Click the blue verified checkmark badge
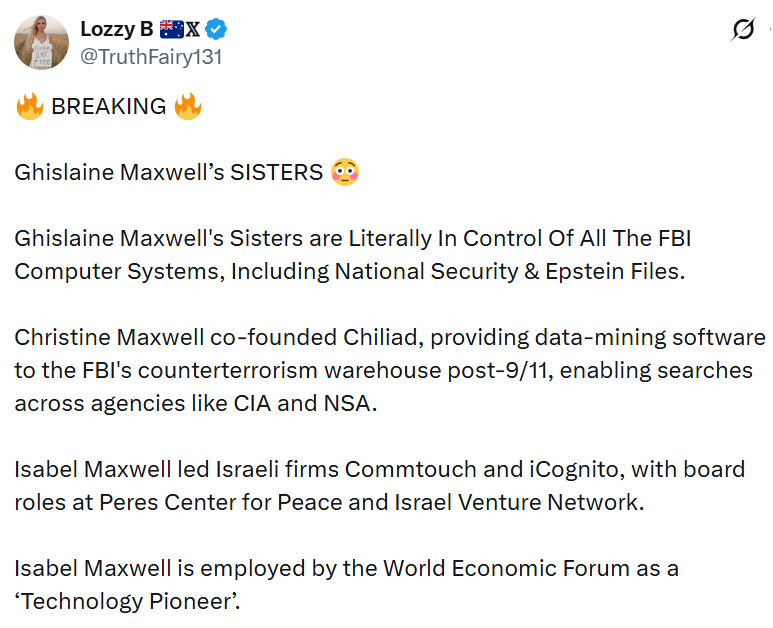The image size is (773, 628). [216, 31]
